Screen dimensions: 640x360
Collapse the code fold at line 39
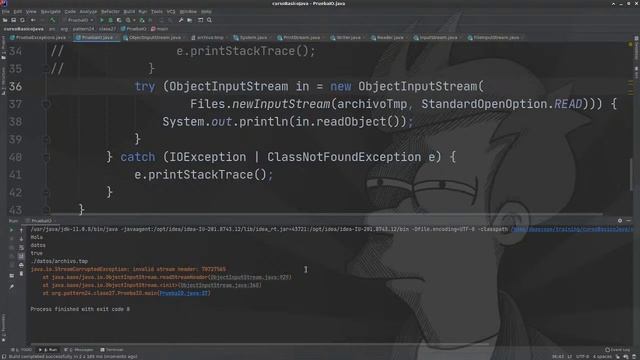tap(46, 140)
